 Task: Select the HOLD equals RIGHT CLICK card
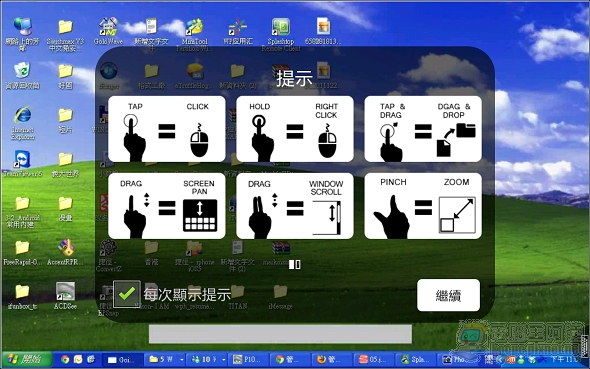tap(295, 129)
